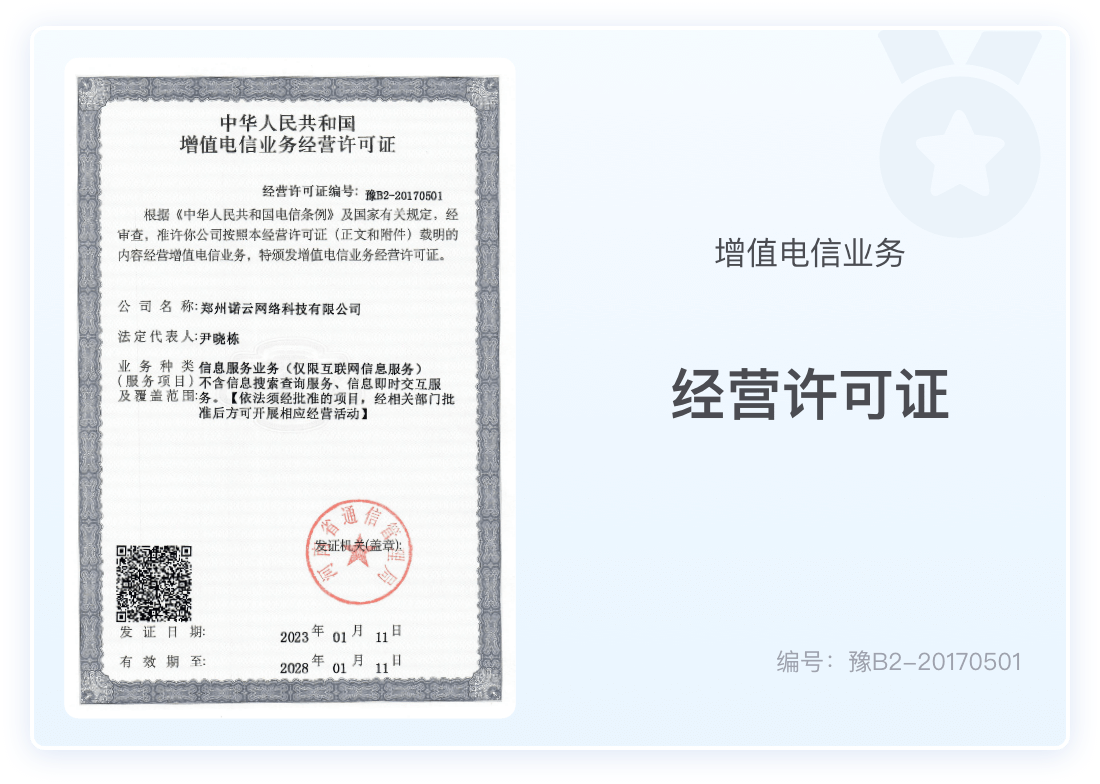Click the 增值电信业务 heading on the right
Viewport: 1100px width, 784px height.
pyautogui.click(x=809, y=254)
